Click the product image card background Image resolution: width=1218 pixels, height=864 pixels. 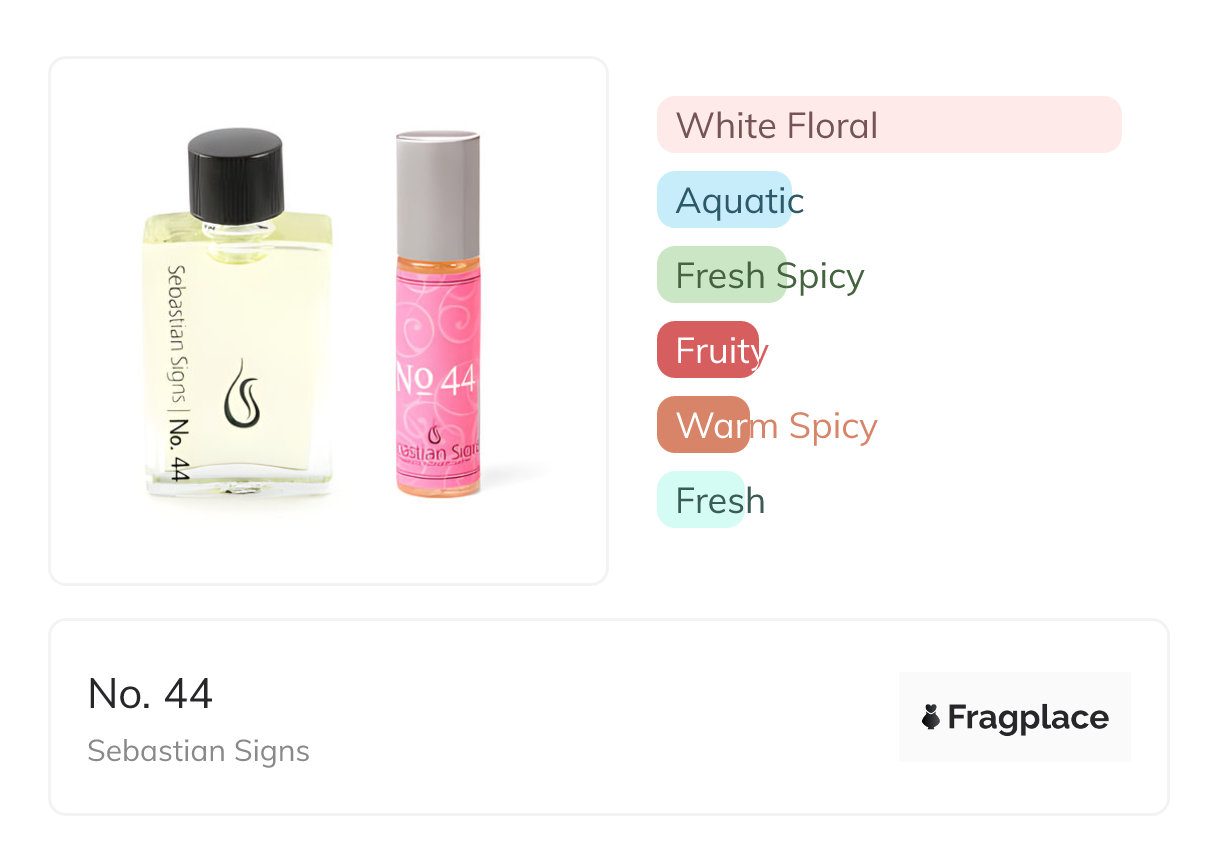[x=329, y=321]
